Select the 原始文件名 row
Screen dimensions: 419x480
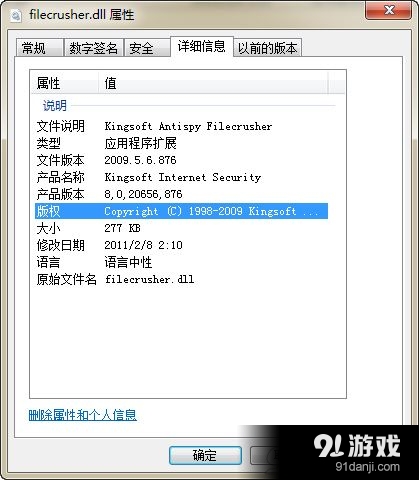(181, 279)
